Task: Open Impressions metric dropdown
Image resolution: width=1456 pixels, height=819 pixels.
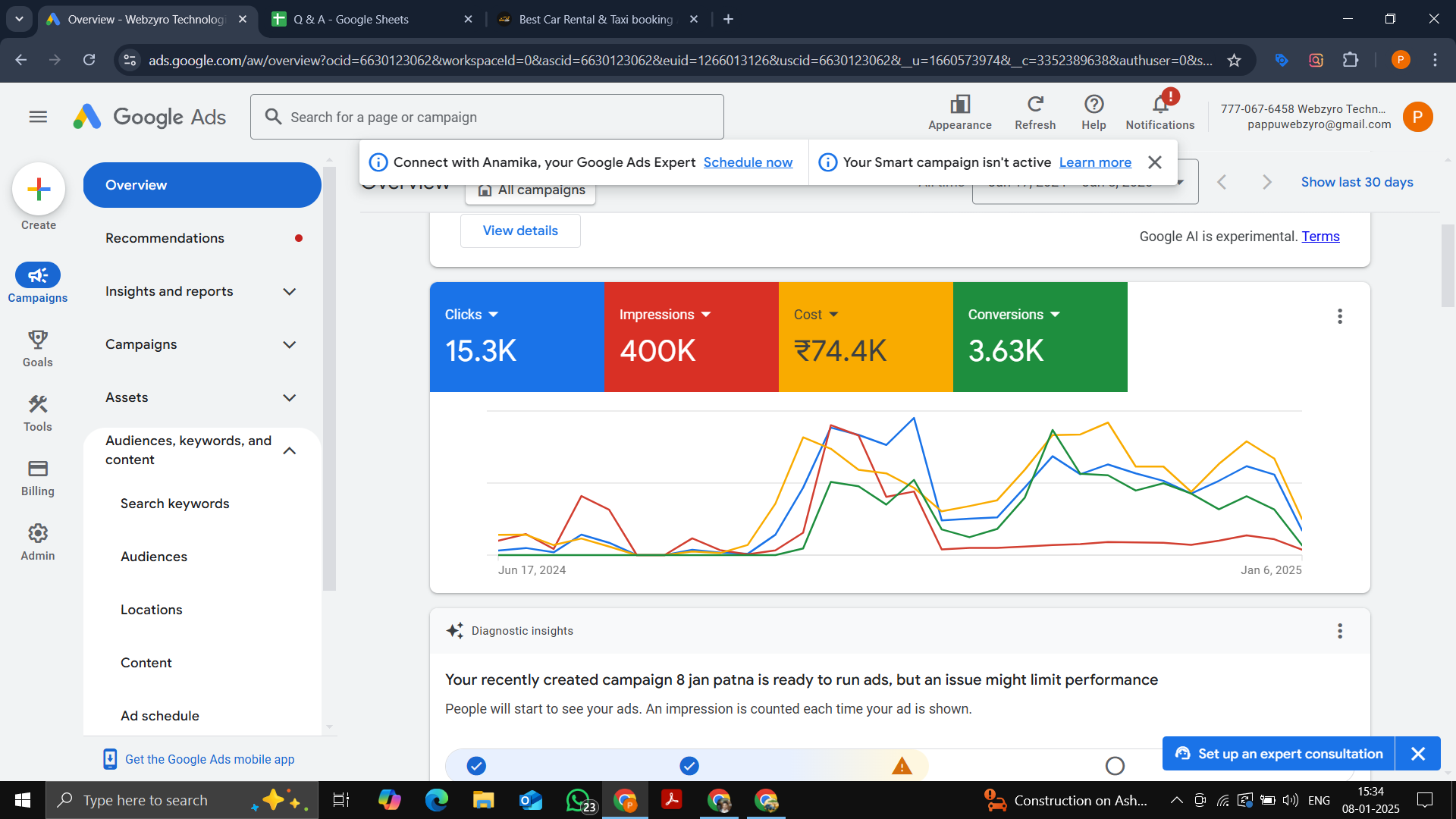Action: 664,315
